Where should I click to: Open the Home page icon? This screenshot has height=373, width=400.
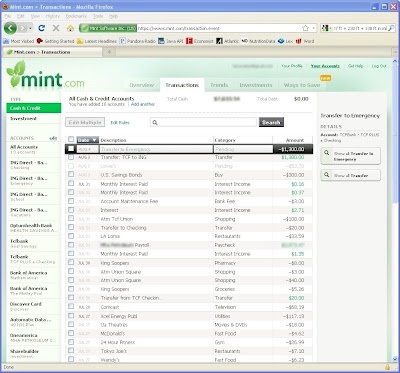[x=70, y=28]
